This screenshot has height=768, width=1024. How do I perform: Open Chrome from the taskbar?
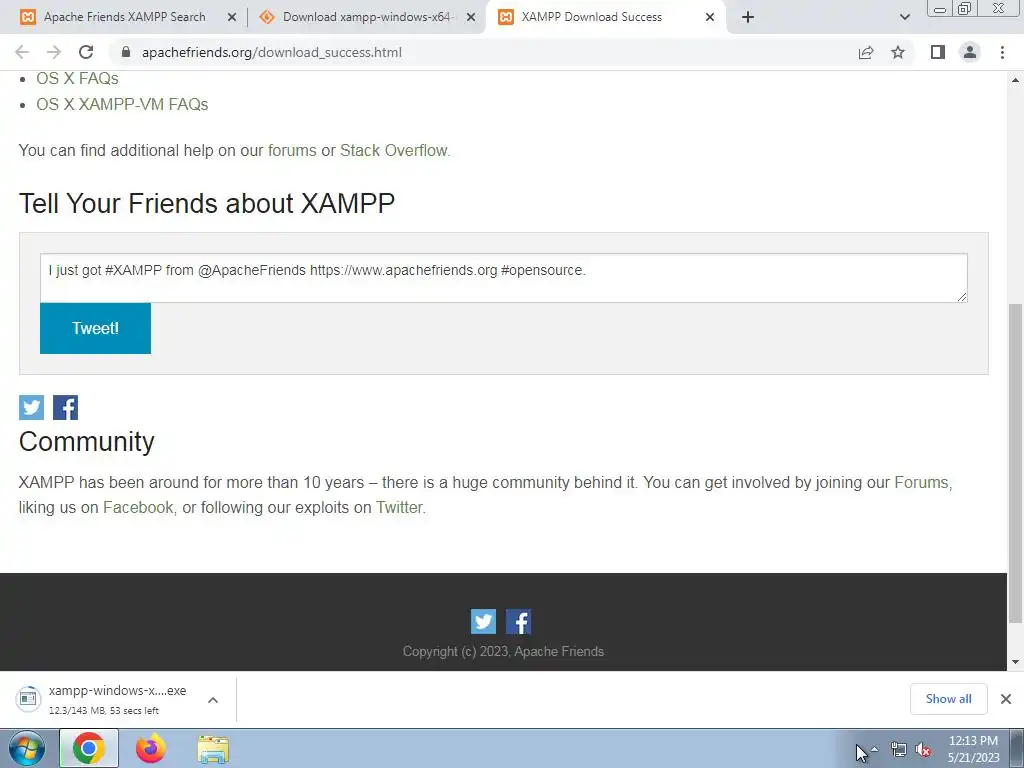tap(89, 748)
